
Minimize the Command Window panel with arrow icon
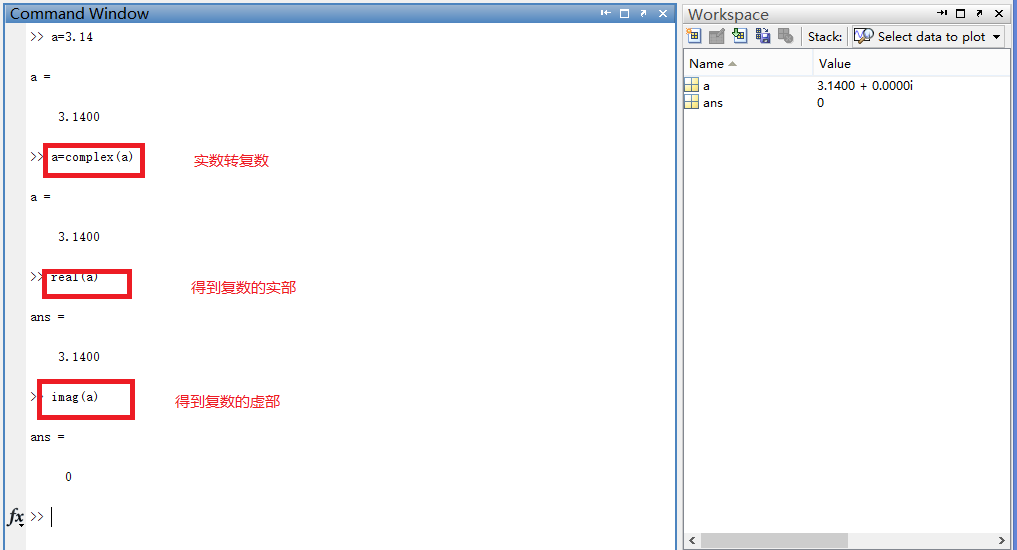[605, 13]
